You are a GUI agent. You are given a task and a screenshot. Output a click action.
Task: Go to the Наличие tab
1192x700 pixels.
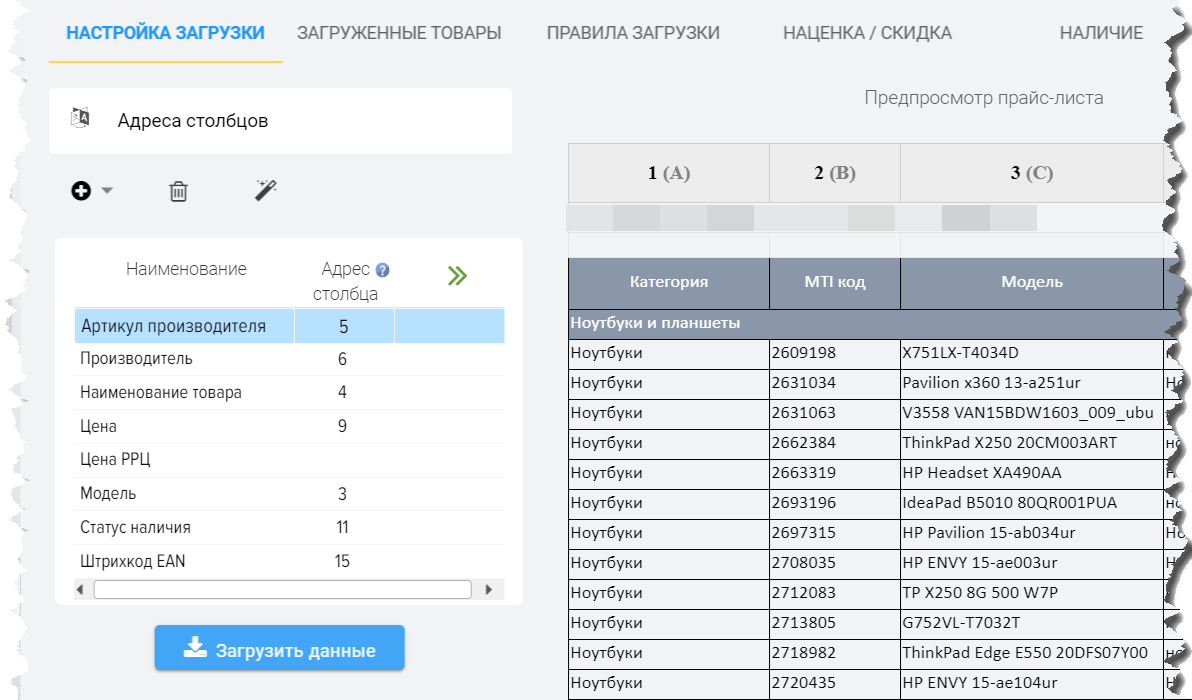click(x=1101, y=33)
